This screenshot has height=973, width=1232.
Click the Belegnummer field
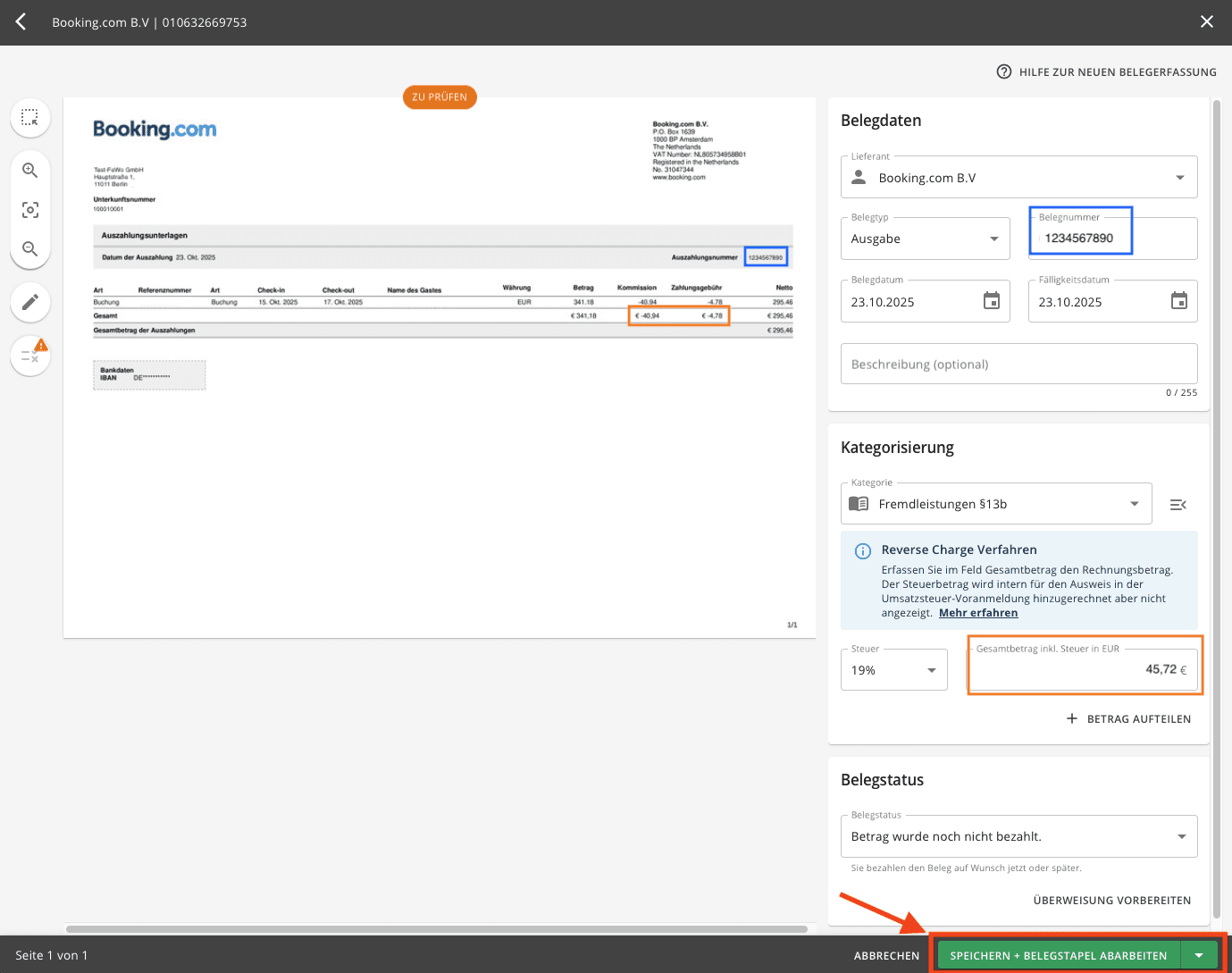[x=1113, y=239]
